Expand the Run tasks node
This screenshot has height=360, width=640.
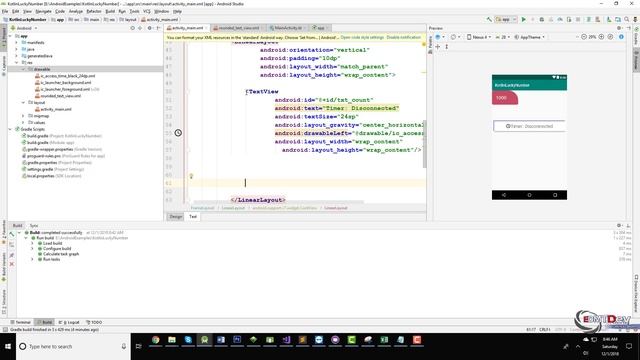pyautogui.click(x=33, y=259)
